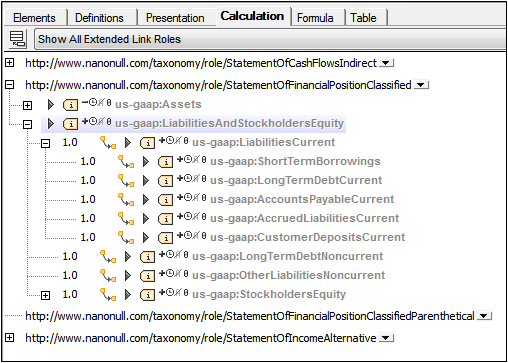The height and width of the screenshot is (363, 508).
Task: Open dropdown next to StatementOfIncomeAlternative
Action: (386, 338)
